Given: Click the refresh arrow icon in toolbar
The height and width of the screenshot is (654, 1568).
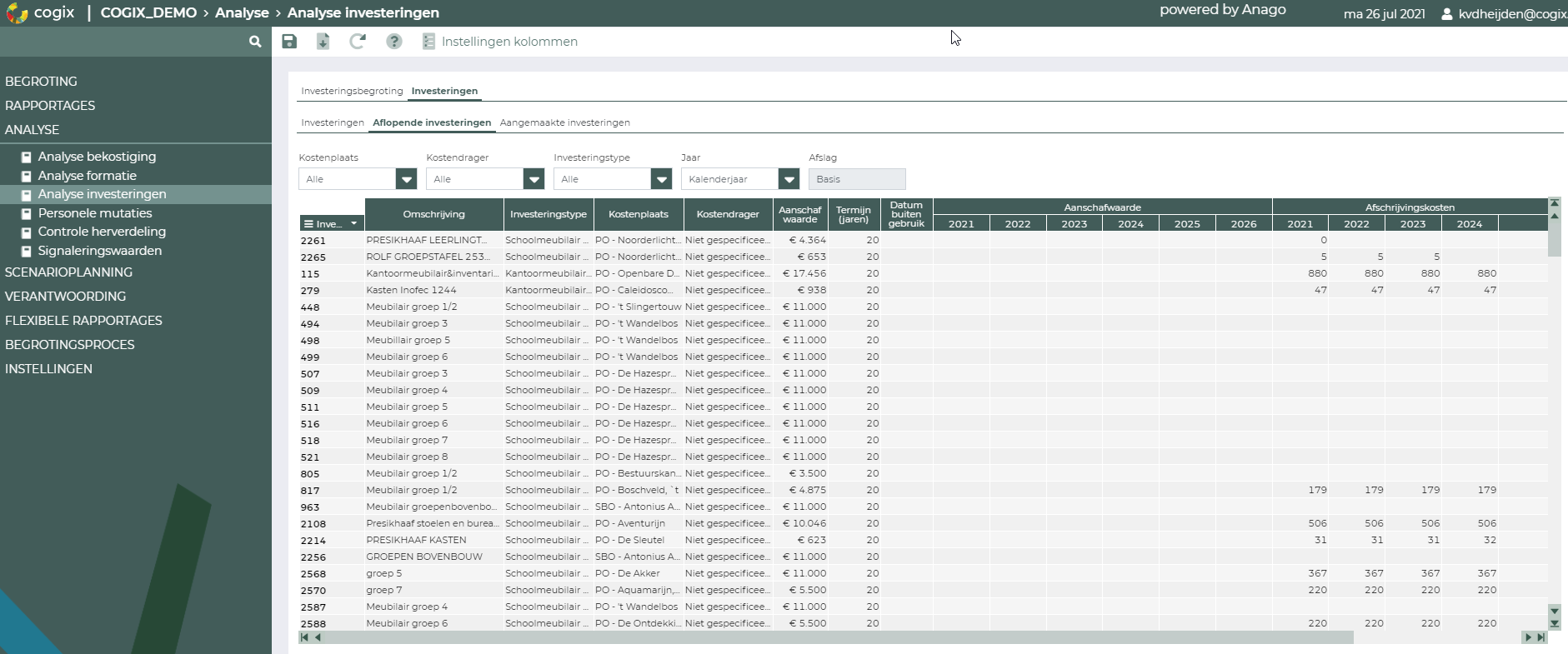Looking at the screenshot, I should click(x=358, y=42).
